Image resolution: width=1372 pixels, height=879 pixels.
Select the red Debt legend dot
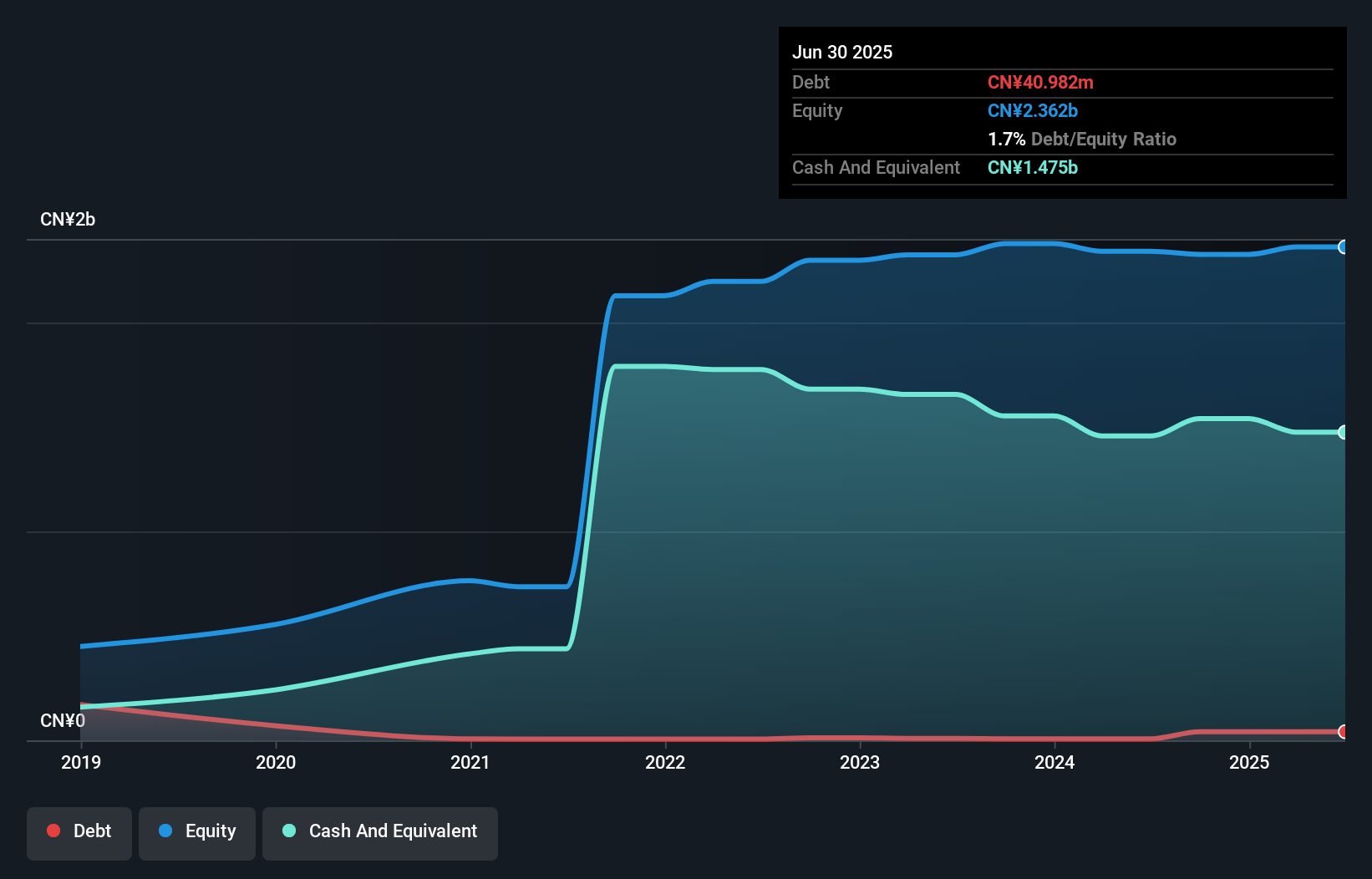coord(53,831)
